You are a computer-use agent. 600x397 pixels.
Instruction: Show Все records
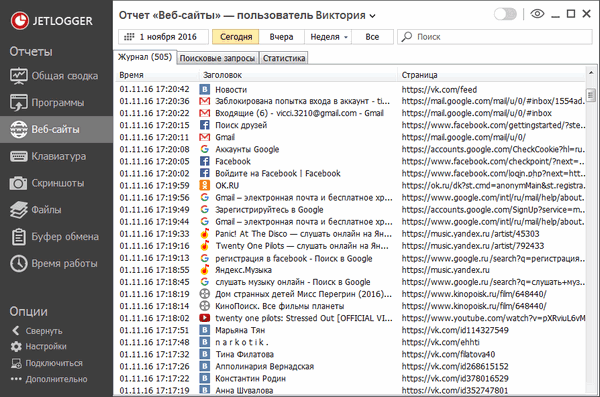(372, 37)
